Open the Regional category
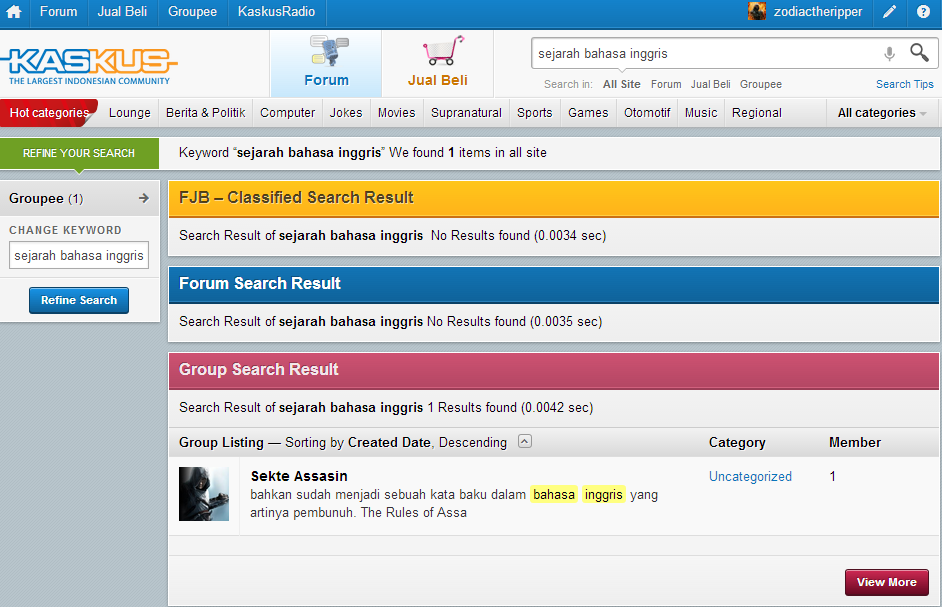942x607 pixels. pyautogui.click(x=757, y=113)
